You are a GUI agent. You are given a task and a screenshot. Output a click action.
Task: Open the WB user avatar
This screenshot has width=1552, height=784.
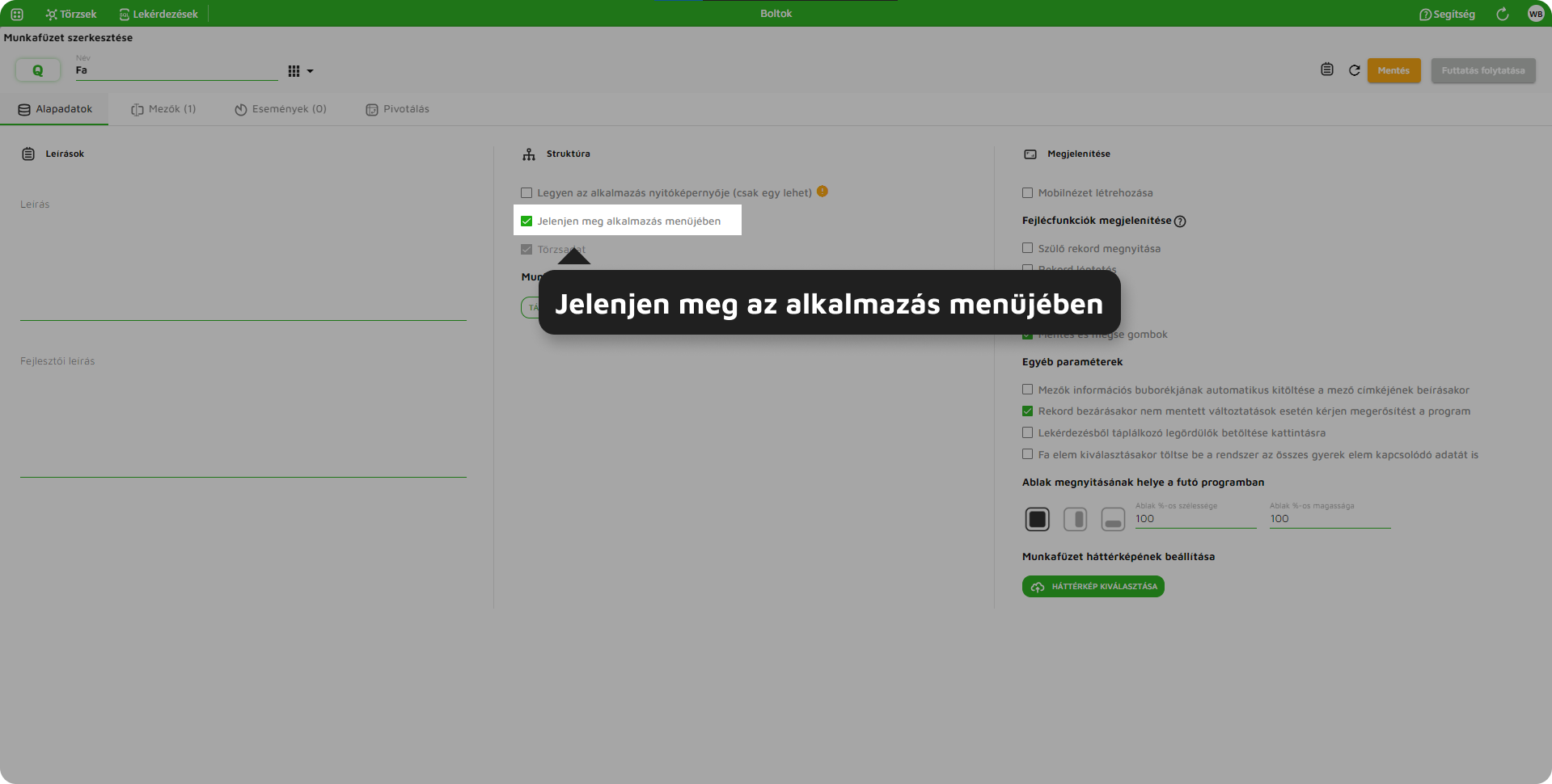1536,14
